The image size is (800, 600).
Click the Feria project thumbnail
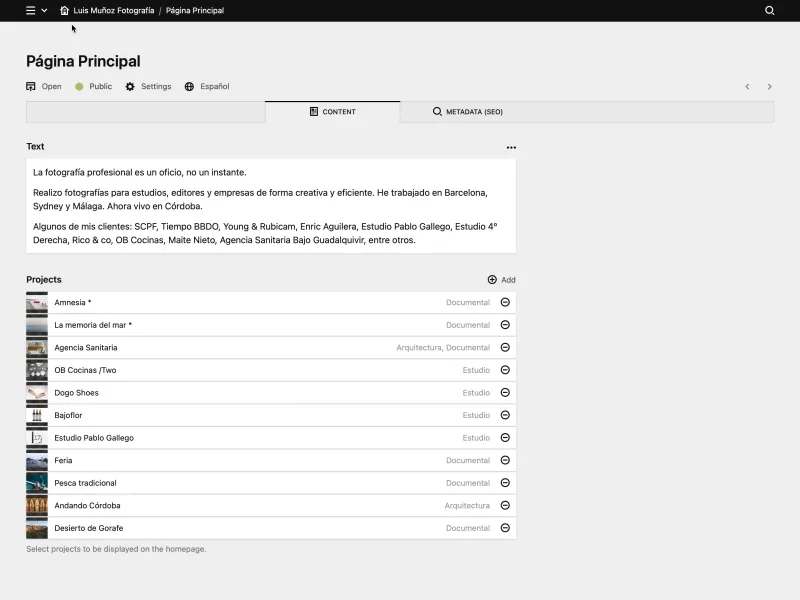[37, 460]
